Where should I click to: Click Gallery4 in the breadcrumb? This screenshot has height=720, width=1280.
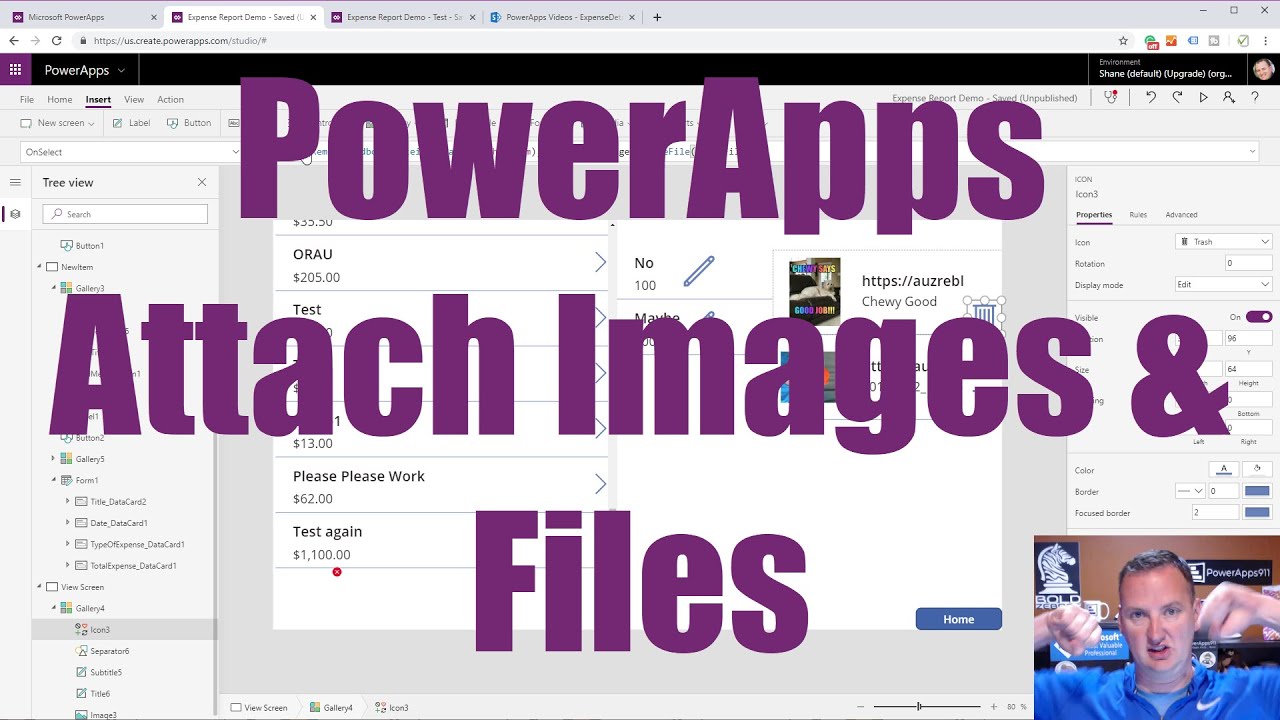tap(331, 707)
